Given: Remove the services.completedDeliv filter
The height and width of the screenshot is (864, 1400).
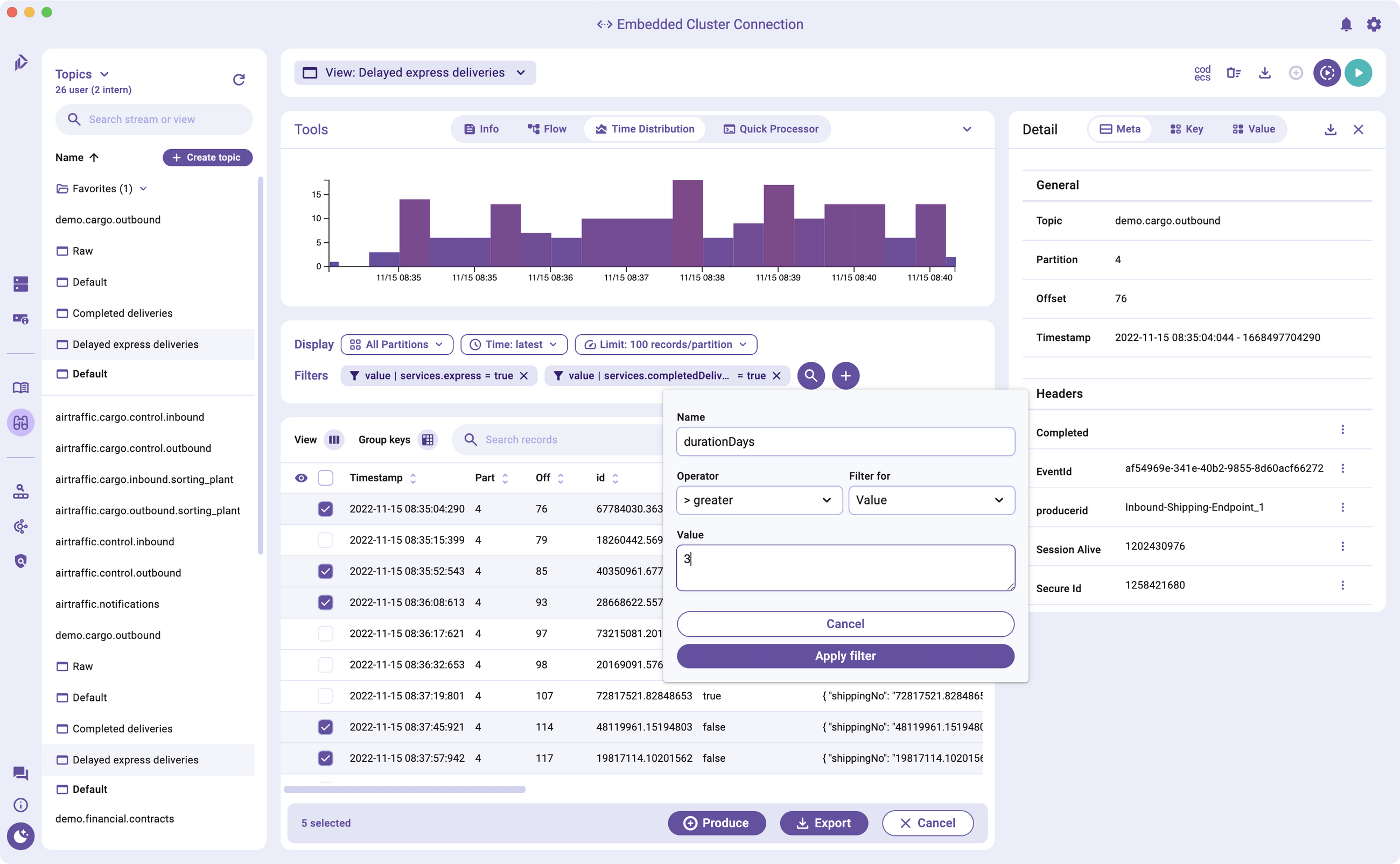Looking at the screenshot, I should coord(776,375).
